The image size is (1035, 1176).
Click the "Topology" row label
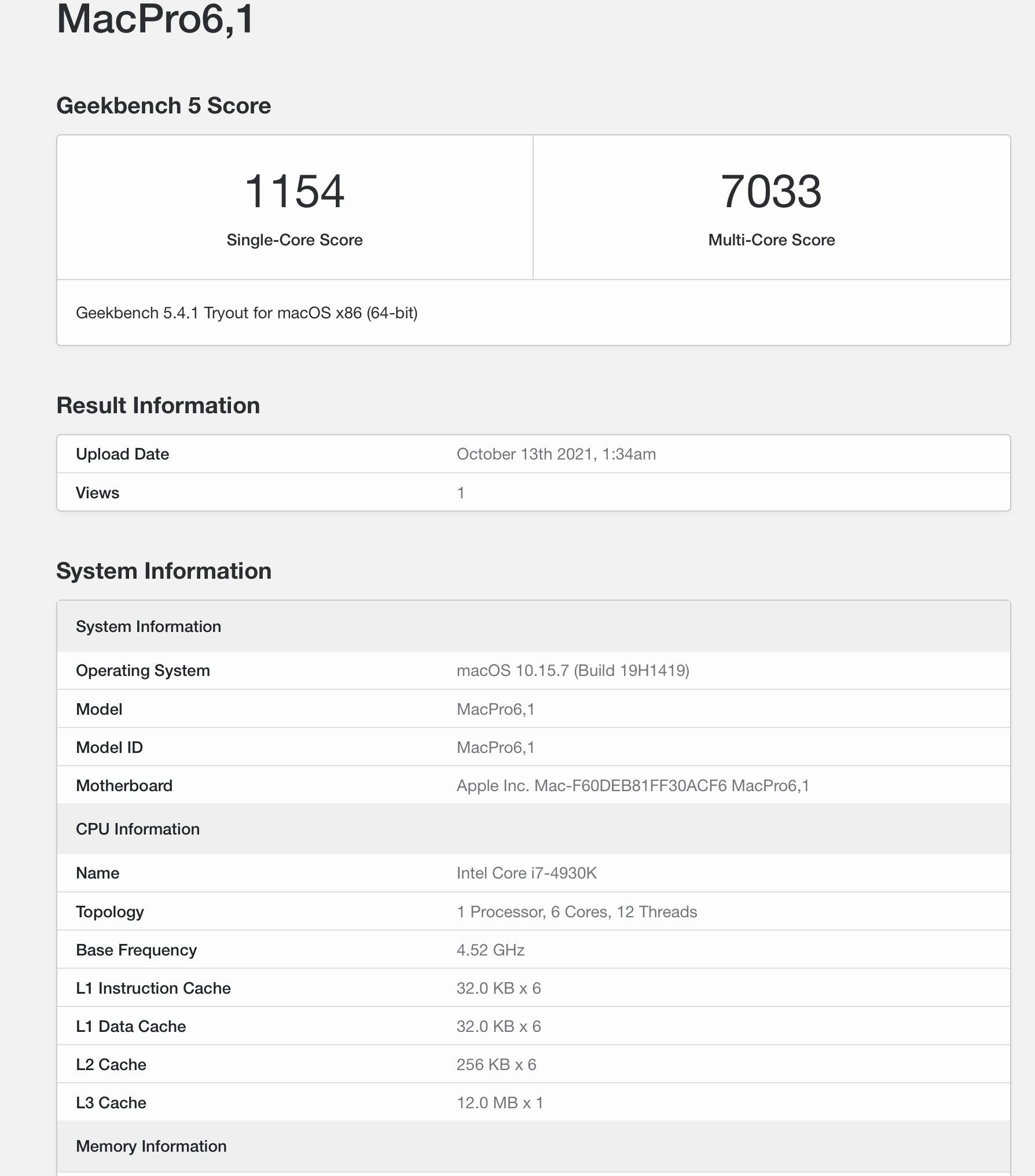pos(110,912)
